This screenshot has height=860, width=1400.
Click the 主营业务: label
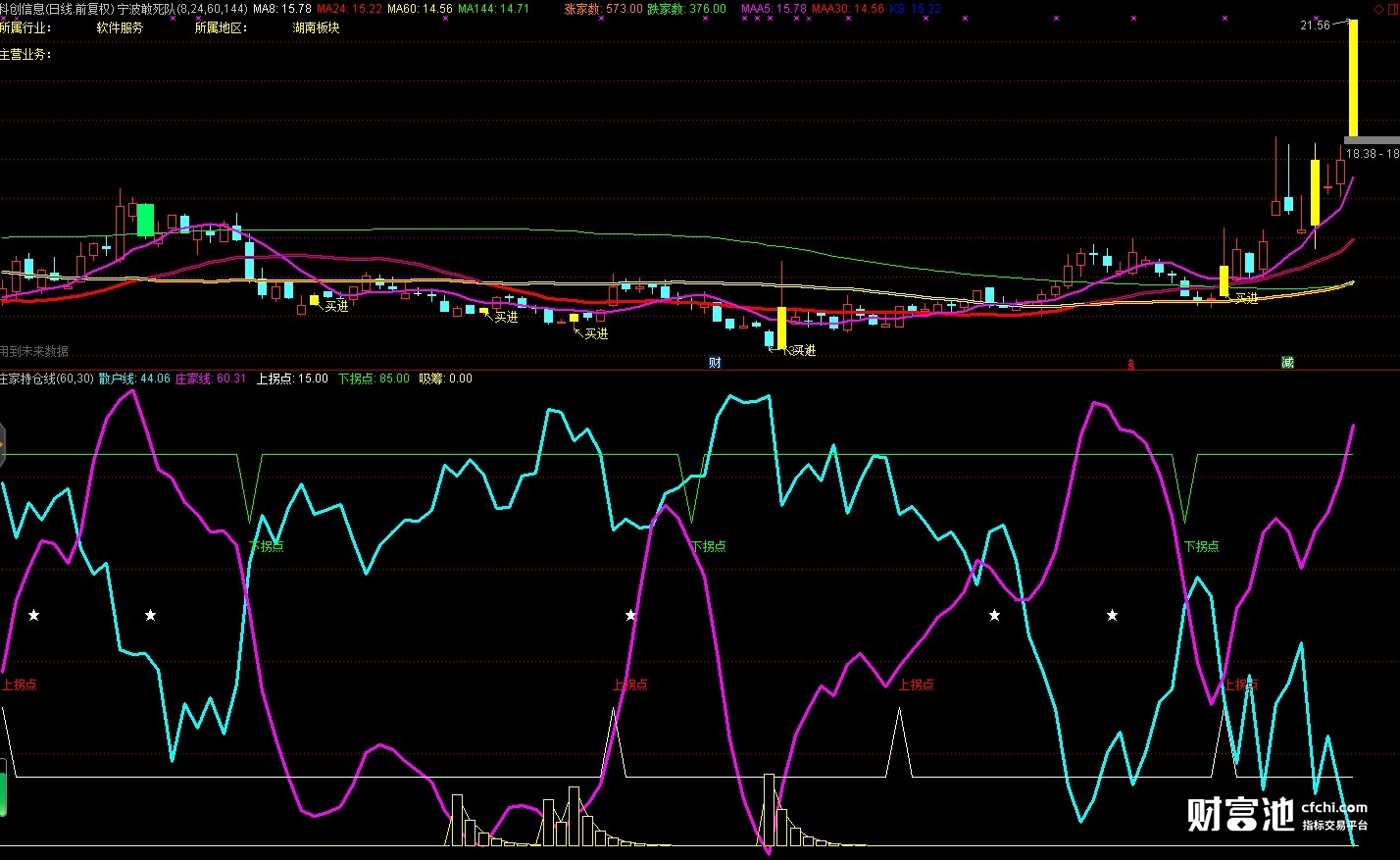tap(25, 54)
